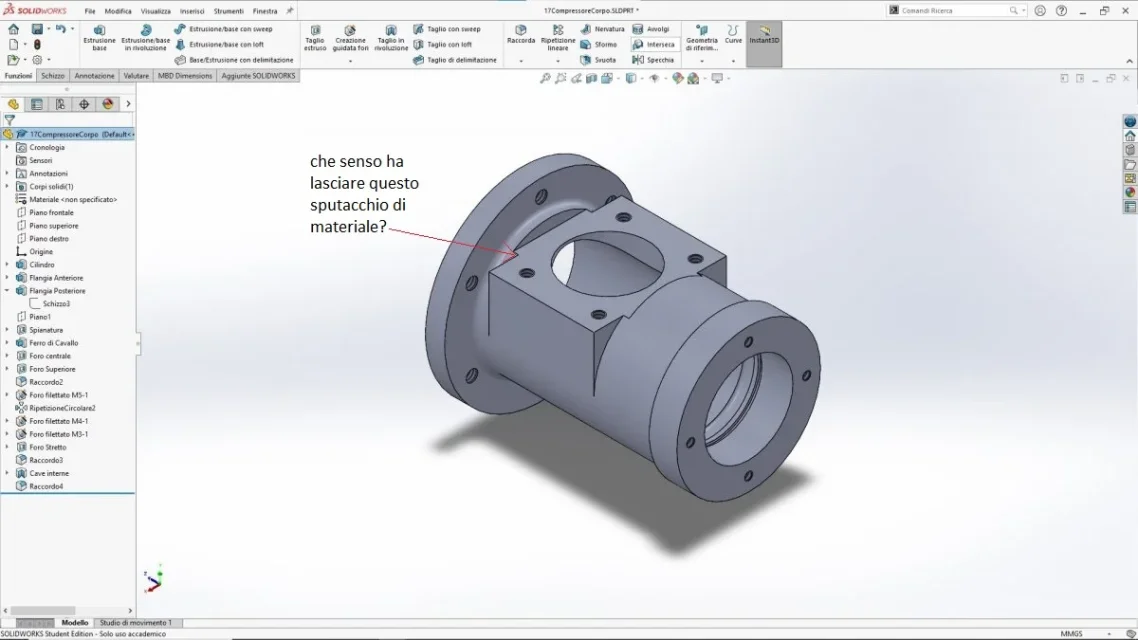
Task: Open the Curve dropdown arrow
Action: point(733,61)
